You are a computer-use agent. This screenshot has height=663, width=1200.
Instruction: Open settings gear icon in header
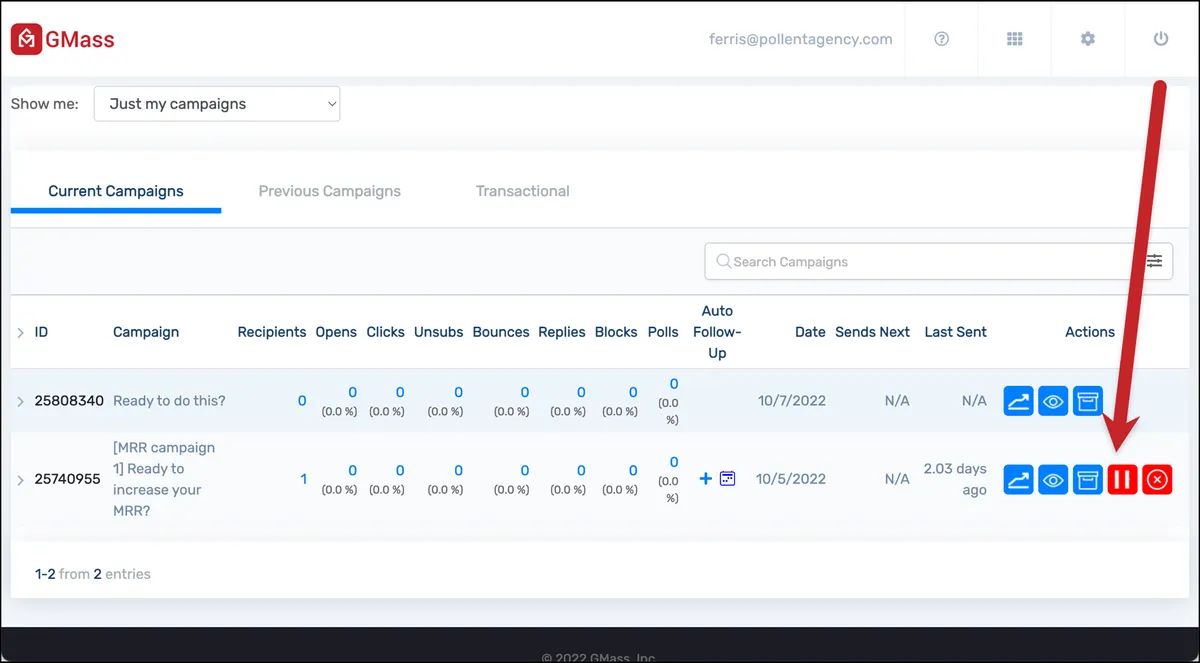click(x=1088, y=39)
